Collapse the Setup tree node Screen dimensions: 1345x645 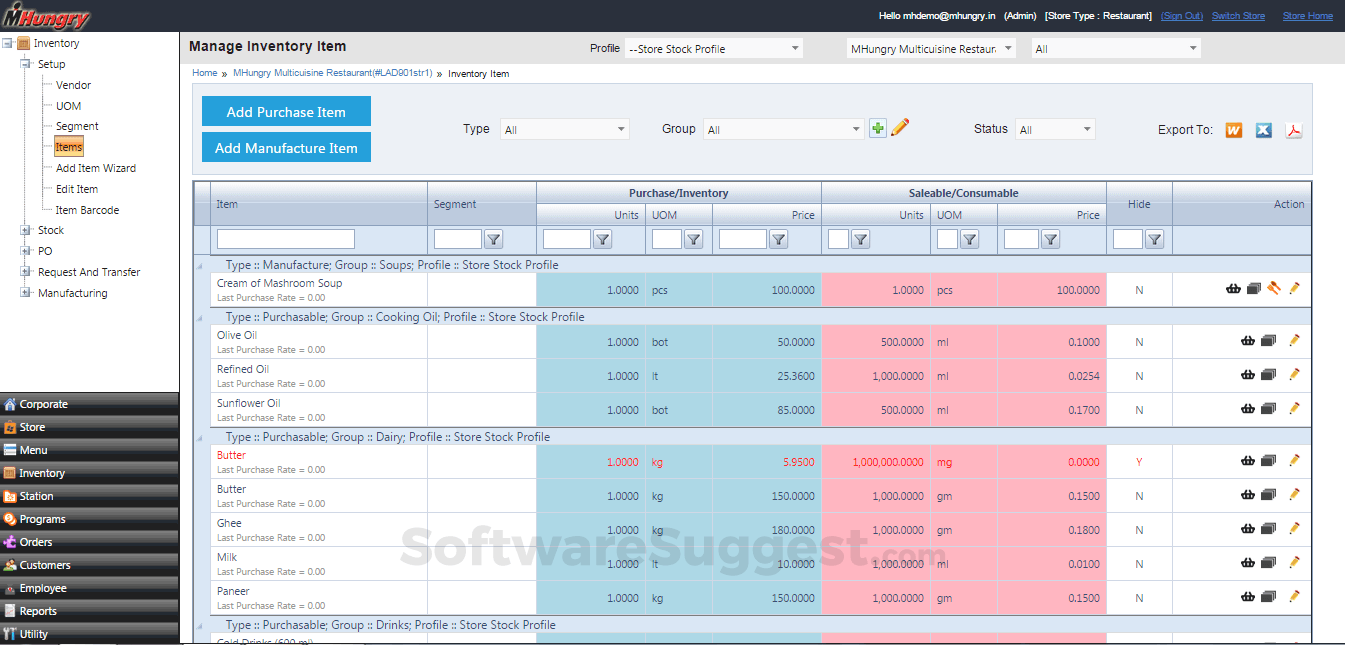(x=25, y=64)
